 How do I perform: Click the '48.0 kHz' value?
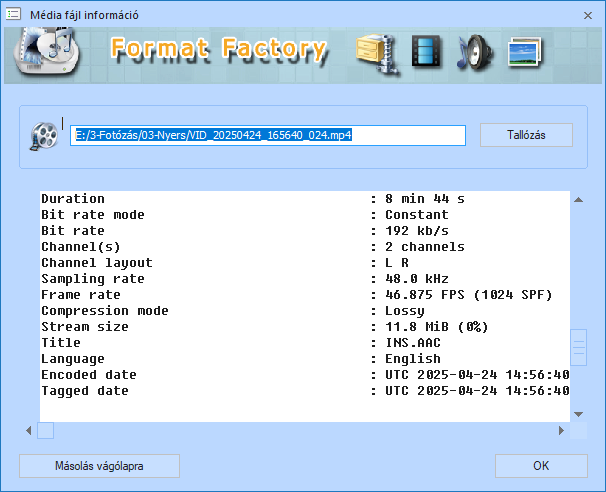tap(417, 279)
